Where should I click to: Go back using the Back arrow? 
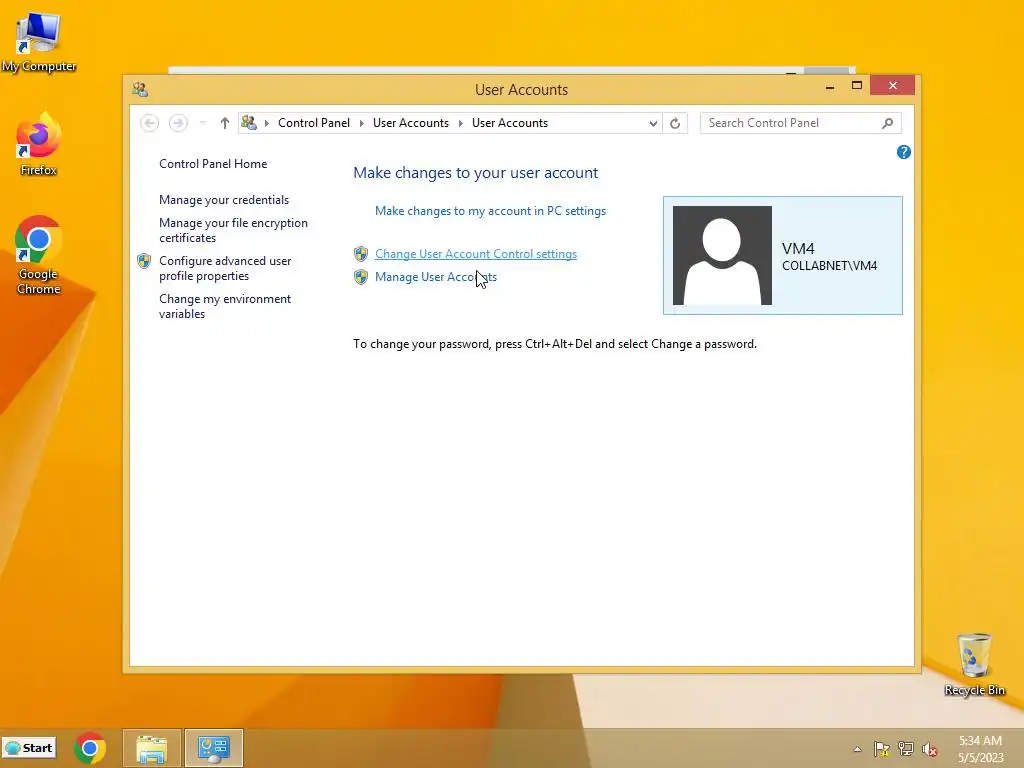tap(150, 123)
